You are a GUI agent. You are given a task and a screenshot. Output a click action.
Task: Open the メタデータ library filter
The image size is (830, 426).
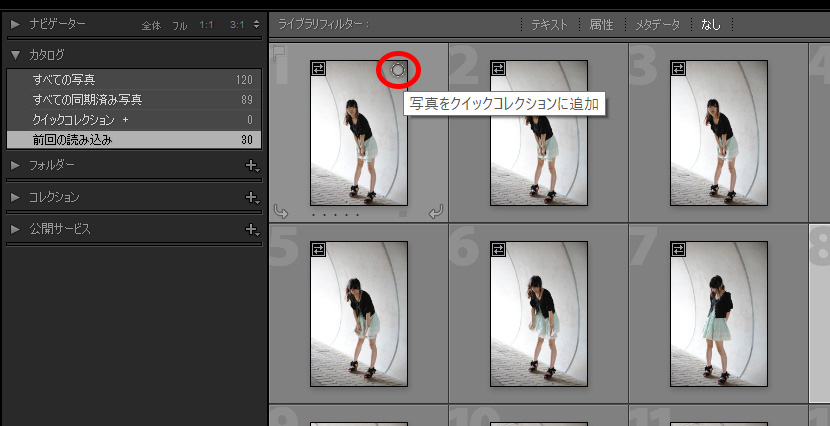[657, 24]
